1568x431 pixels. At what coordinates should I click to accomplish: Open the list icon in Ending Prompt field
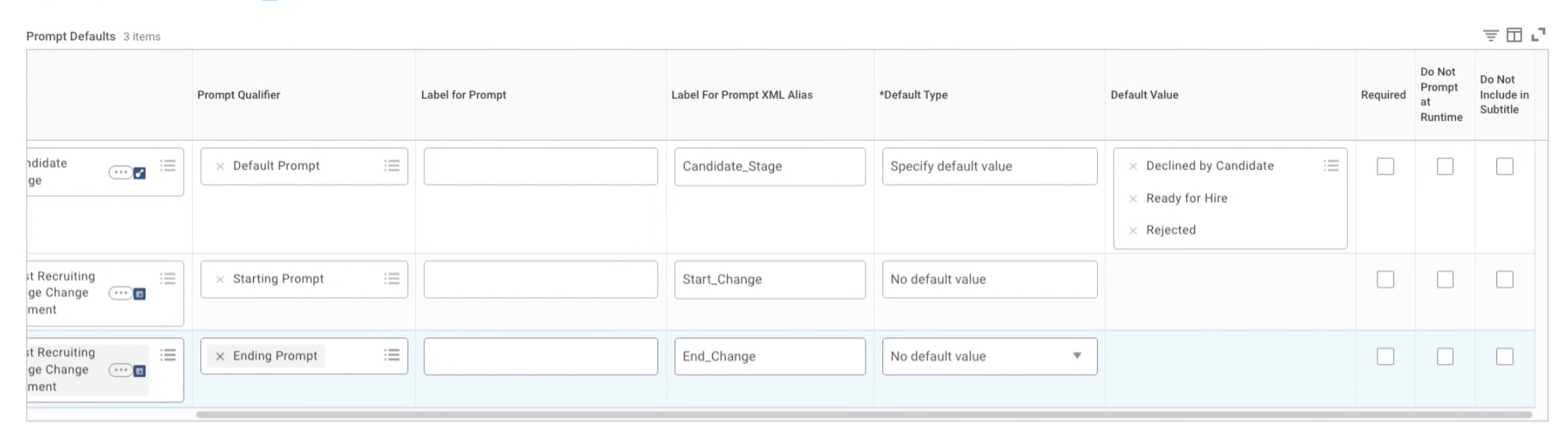(x=392, y=355)
